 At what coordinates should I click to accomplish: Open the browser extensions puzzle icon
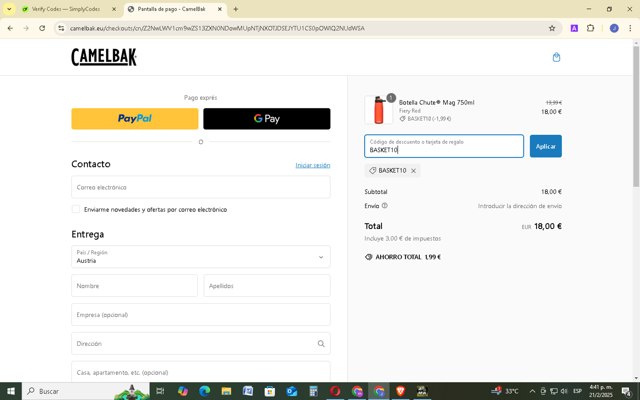point(590,28)
